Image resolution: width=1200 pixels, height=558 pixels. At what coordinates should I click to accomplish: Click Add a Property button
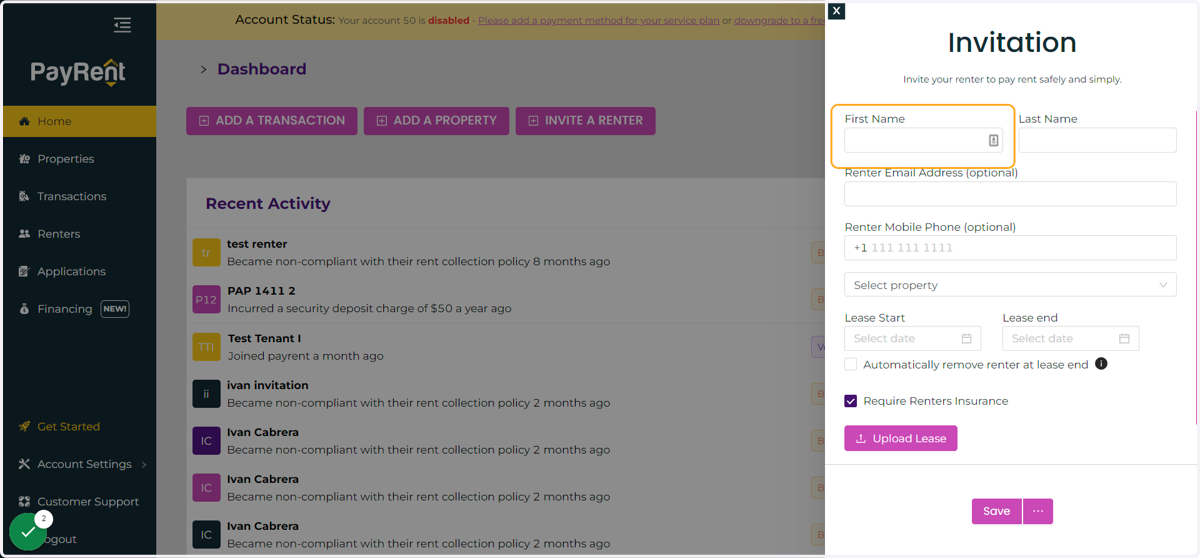pyautogui.click(x=436, y=121)
